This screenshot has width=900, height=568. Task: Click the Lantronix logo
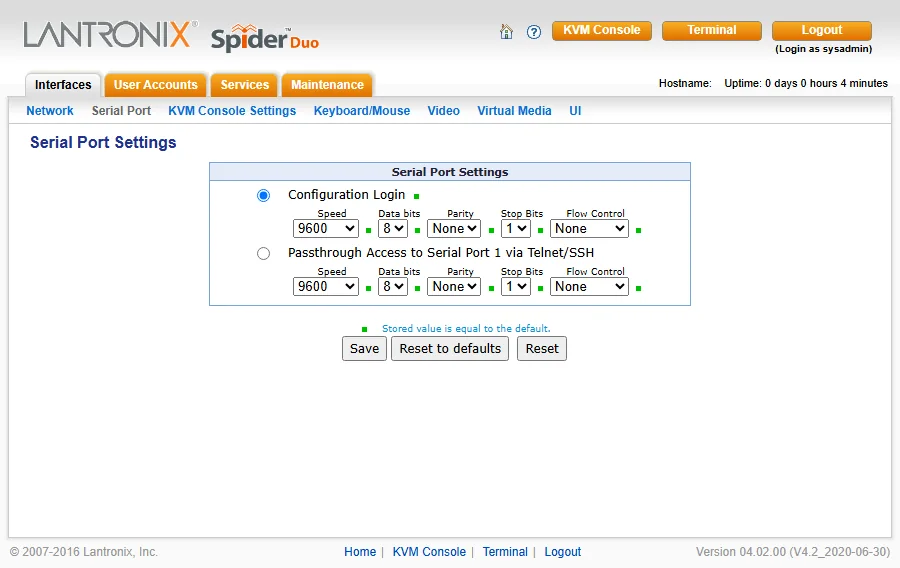point(111,34)
